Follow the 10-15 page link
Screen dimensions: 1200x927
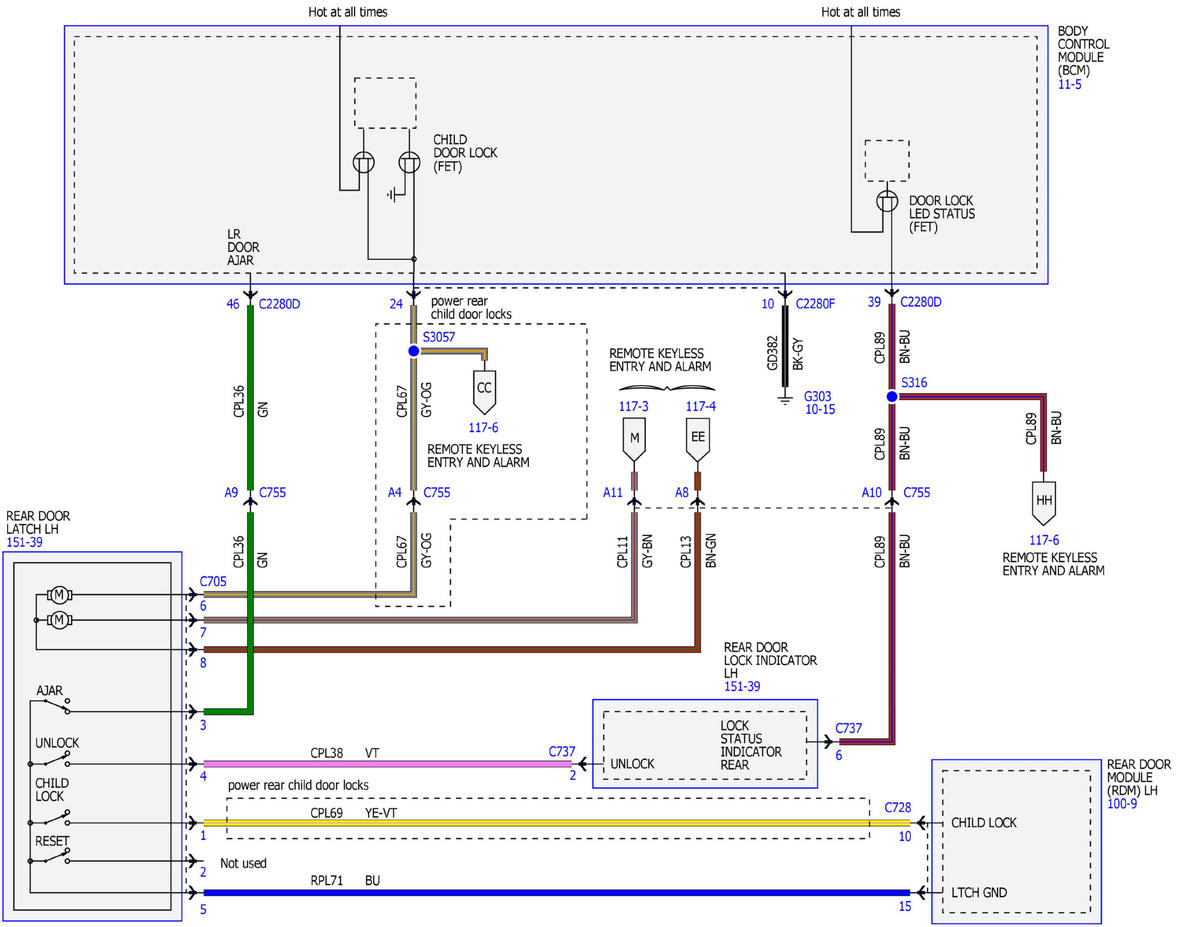click(x=819, y=410)
